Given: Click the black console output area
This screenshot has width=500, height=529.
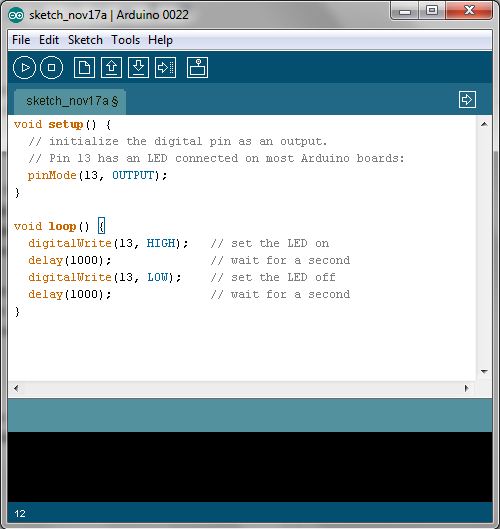Looking at the screenshot, I should [x=250, y=467].
